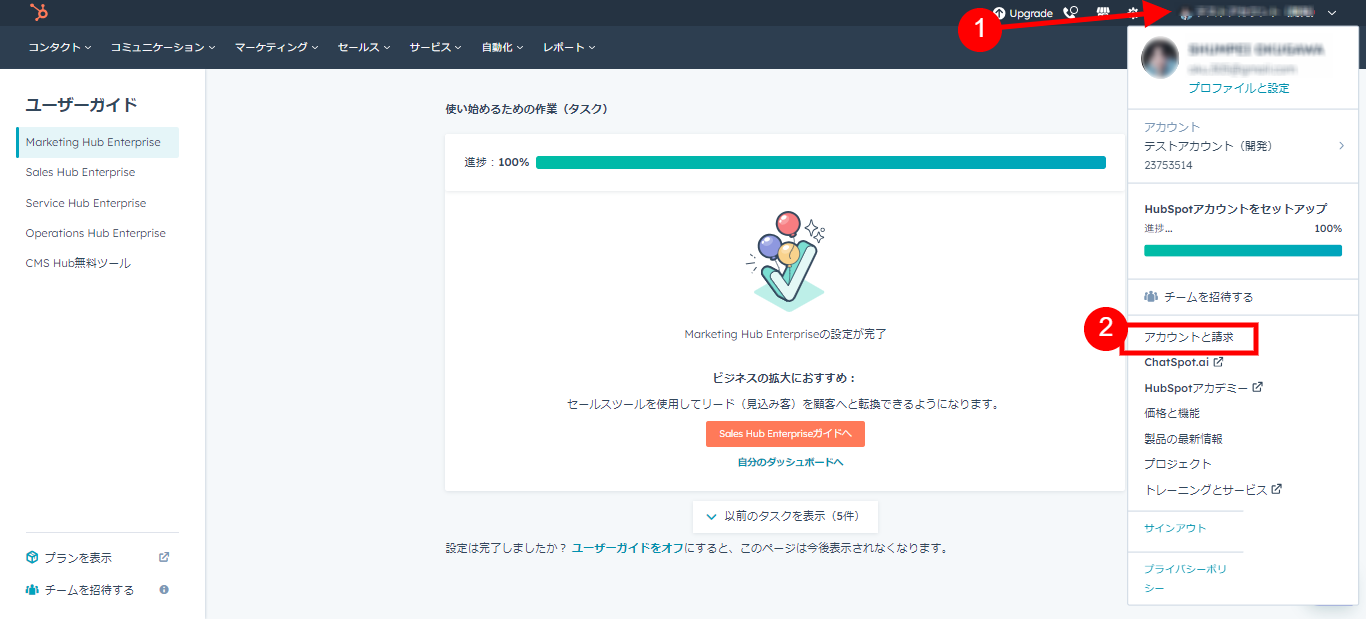Click external link icon after HubSpotアカデミー
Viewport: 1366px width, 619px height.
click(x=1257, y=387)
